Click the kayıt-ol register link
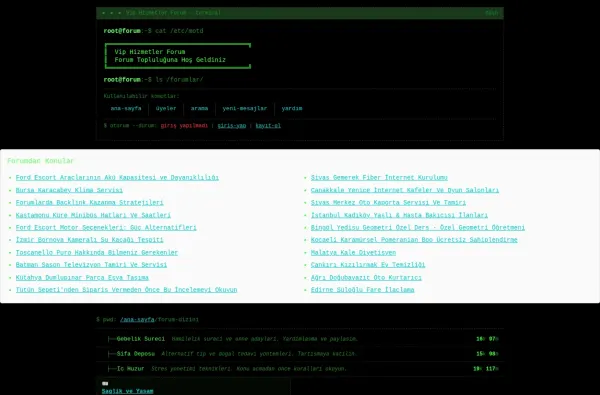Viewport: 600px width, 395px height. click(268, 126)
